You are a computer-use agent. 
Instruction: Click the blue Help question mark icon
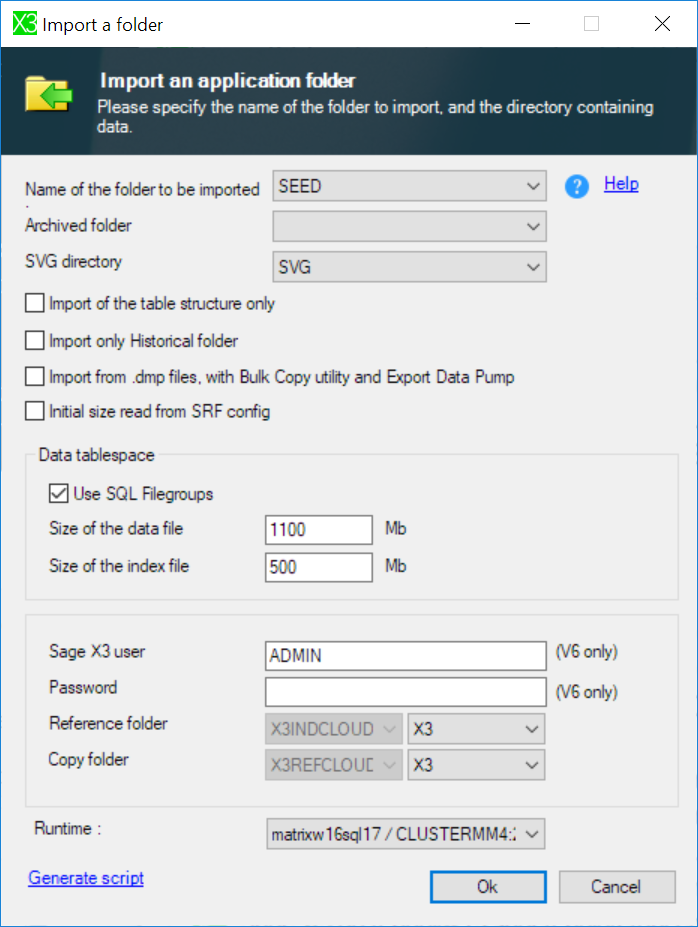click(x=576, y=187)
